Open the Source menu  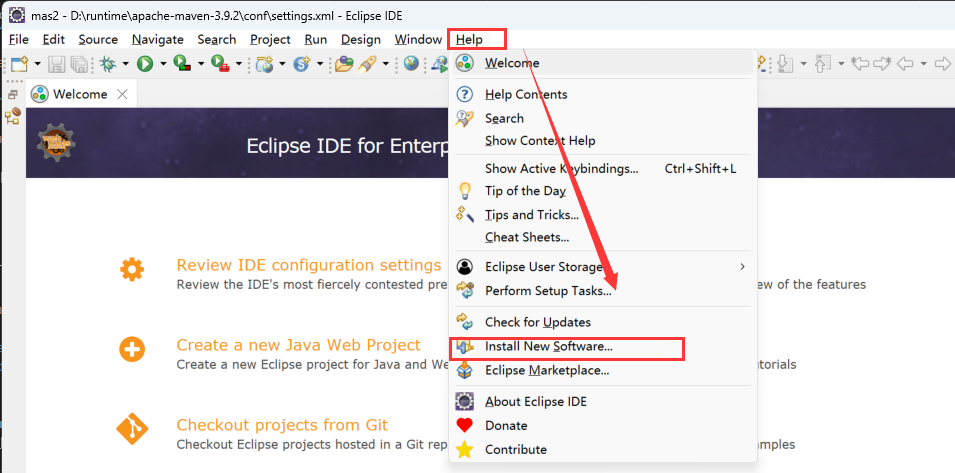tap(98, 40)
